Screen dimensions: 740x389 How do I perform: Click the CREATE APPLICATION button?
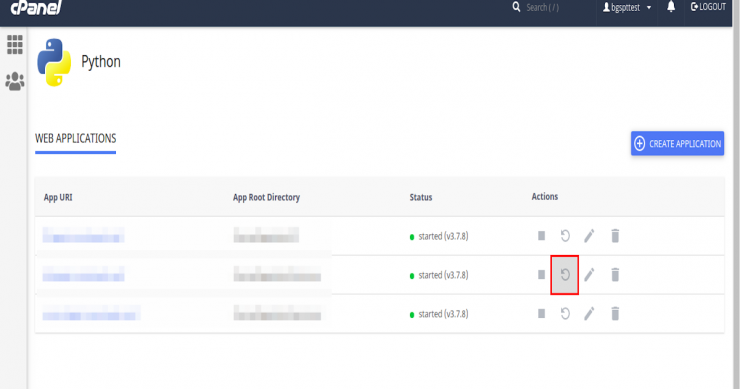pos(677,144)
